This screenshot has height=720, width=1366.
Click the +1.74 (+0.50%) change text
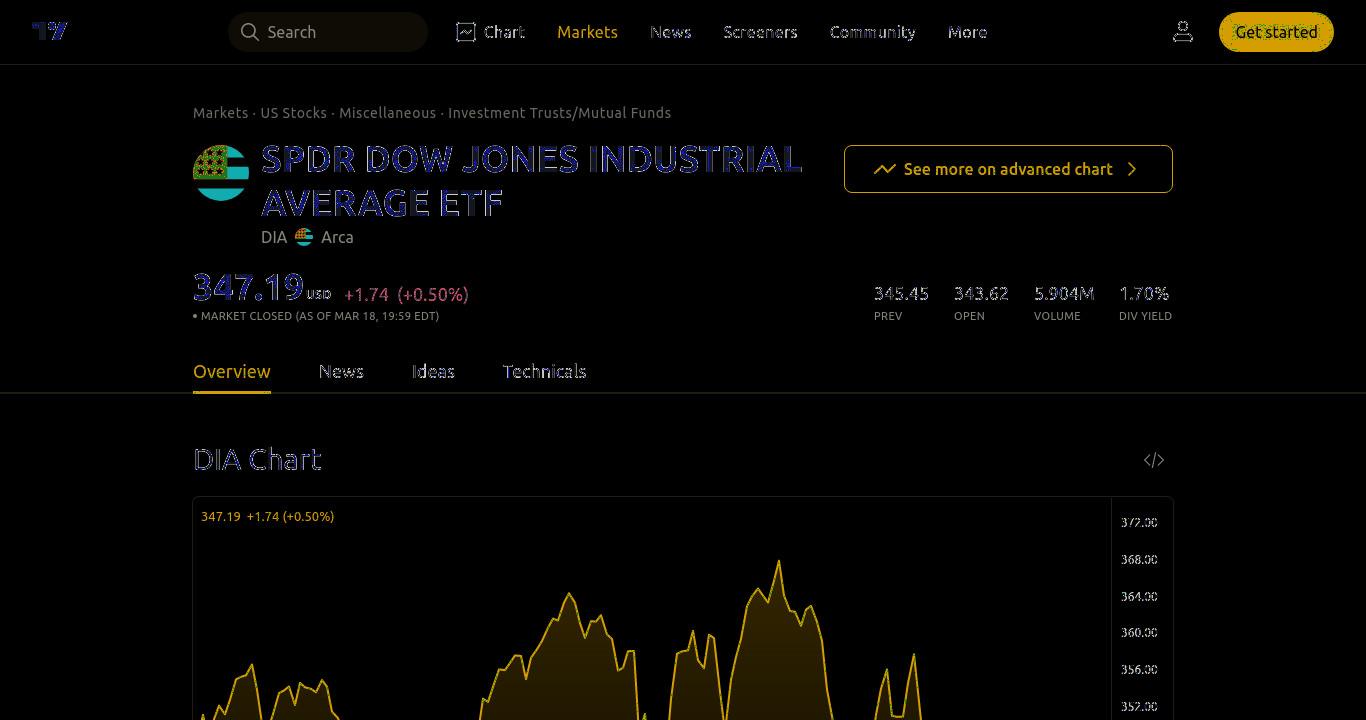[406, 294]
